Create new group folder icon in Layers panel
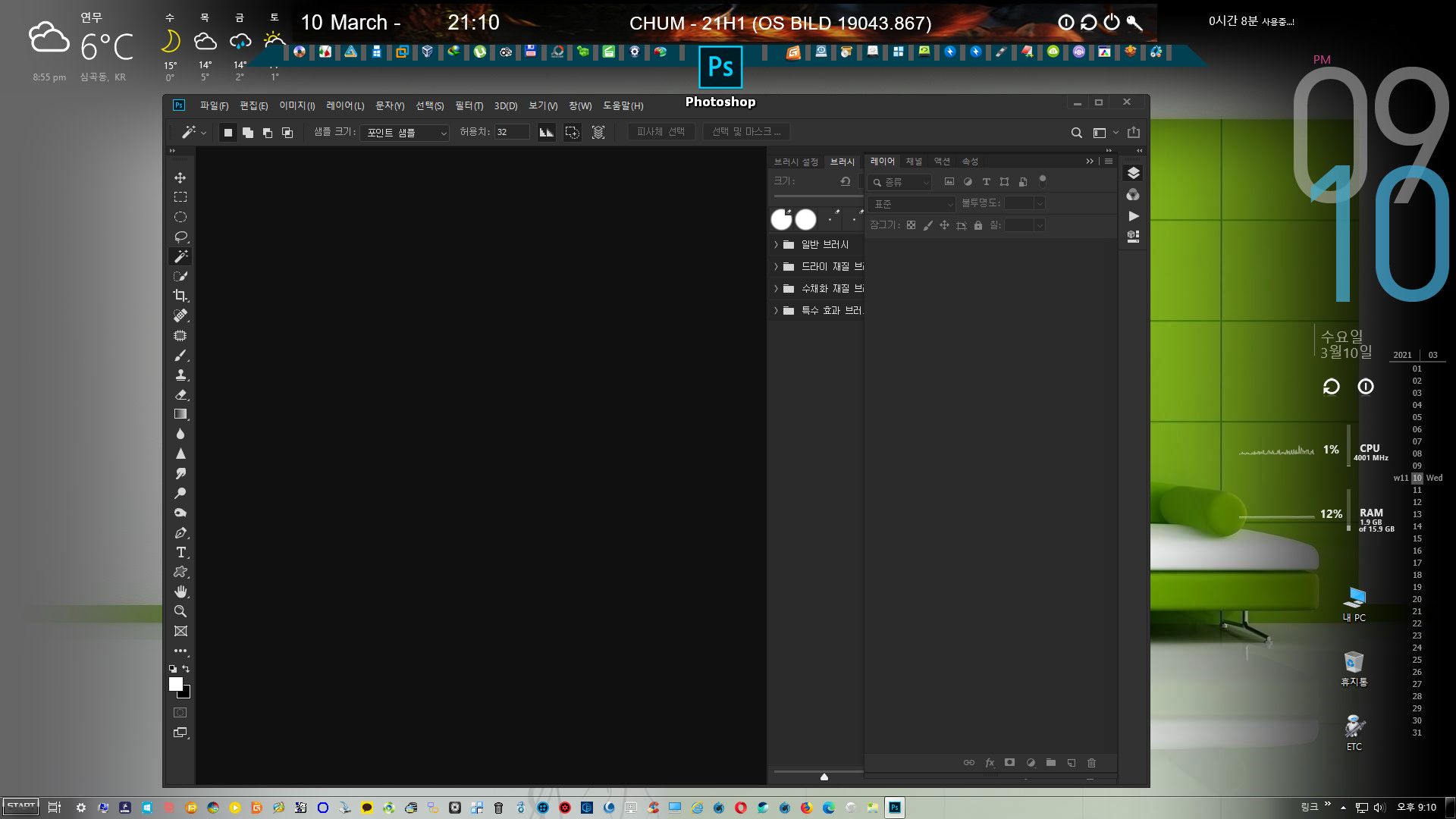The width and height of the screenshot is (1456, 819). 1051,763
